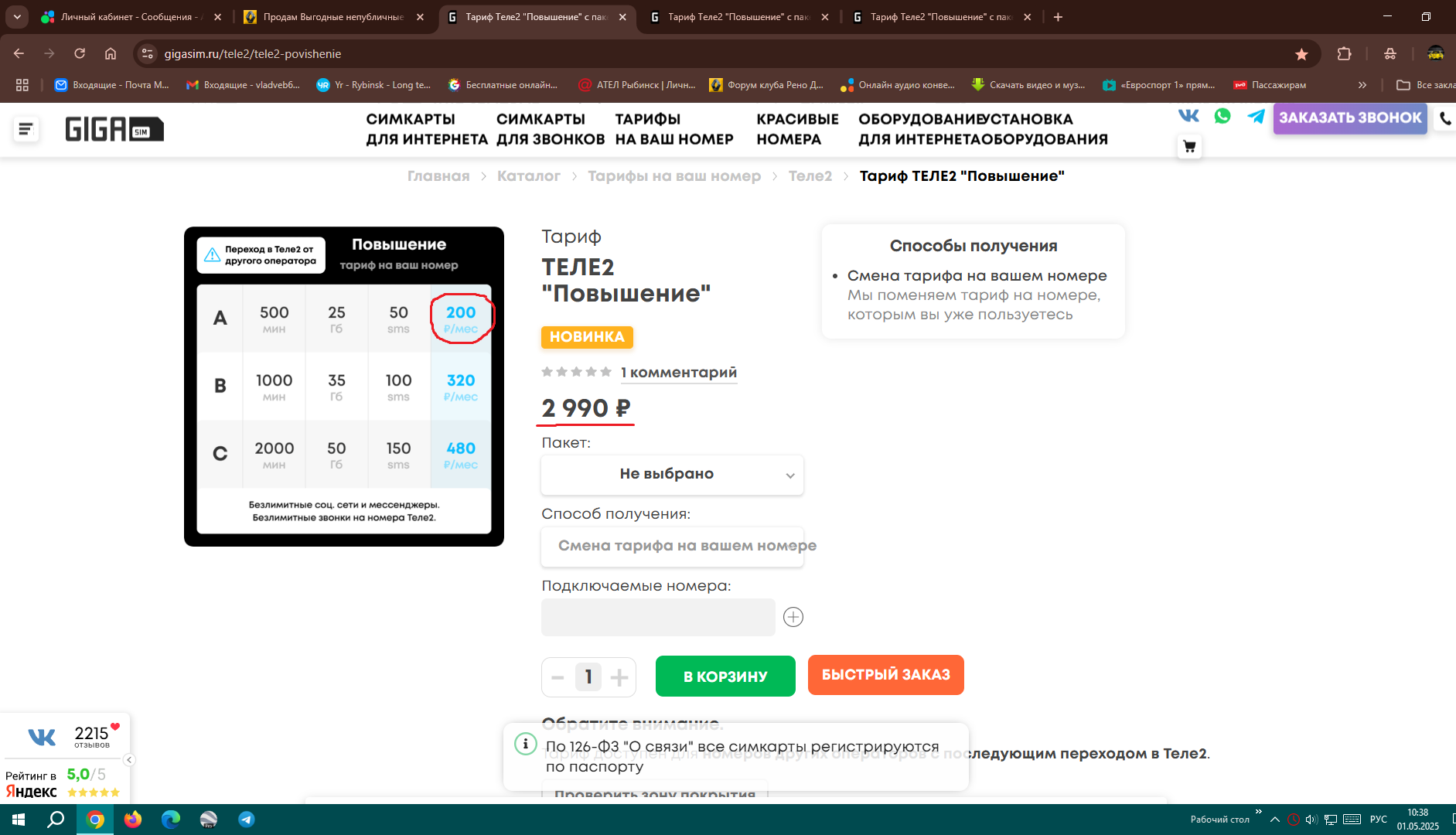
Task: Open the Telegram contact icon in header
Action: (x=1256, y=116)
